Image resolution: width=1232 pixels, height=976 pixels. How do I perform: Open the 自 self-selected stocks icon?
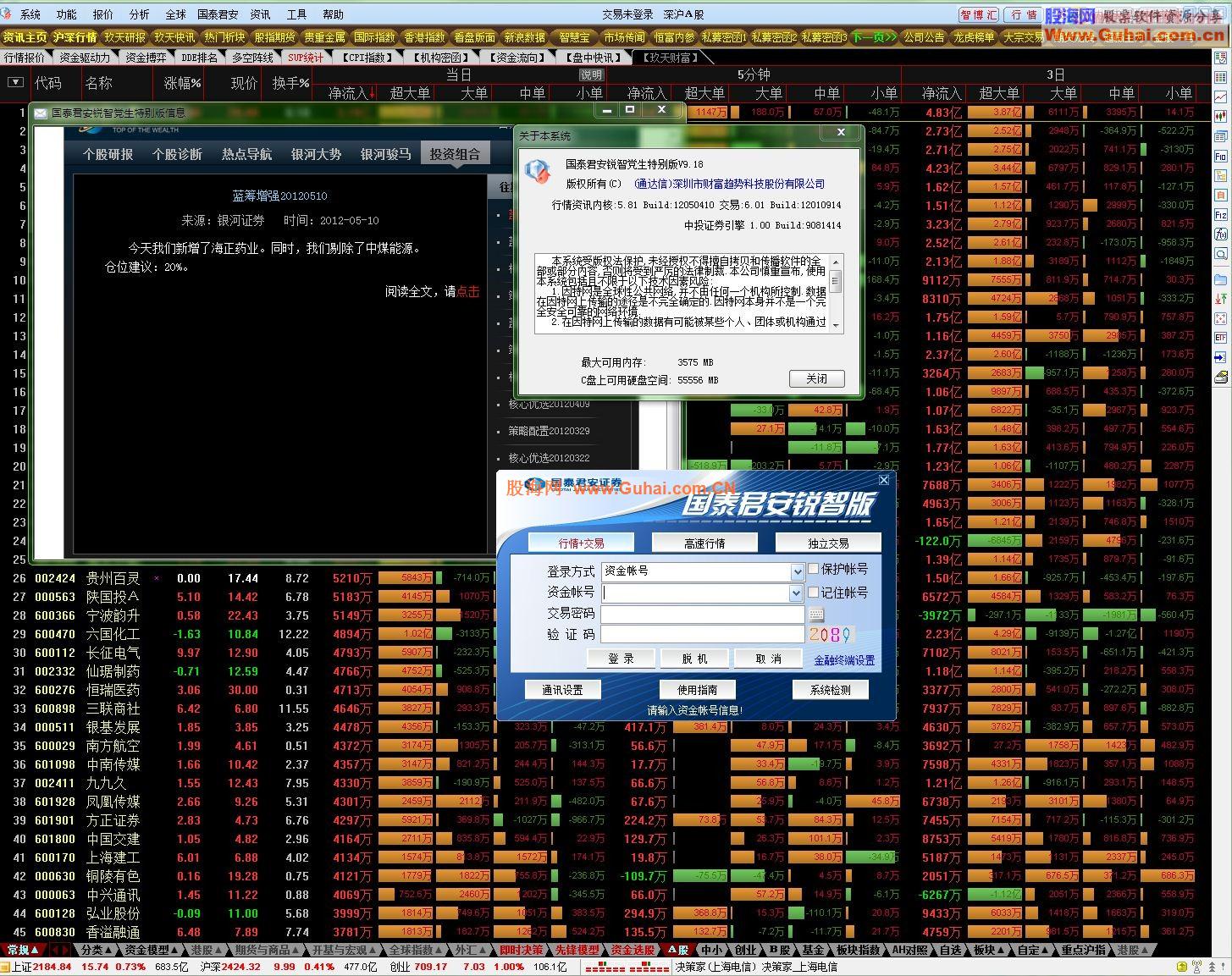tap(1221, 196)
